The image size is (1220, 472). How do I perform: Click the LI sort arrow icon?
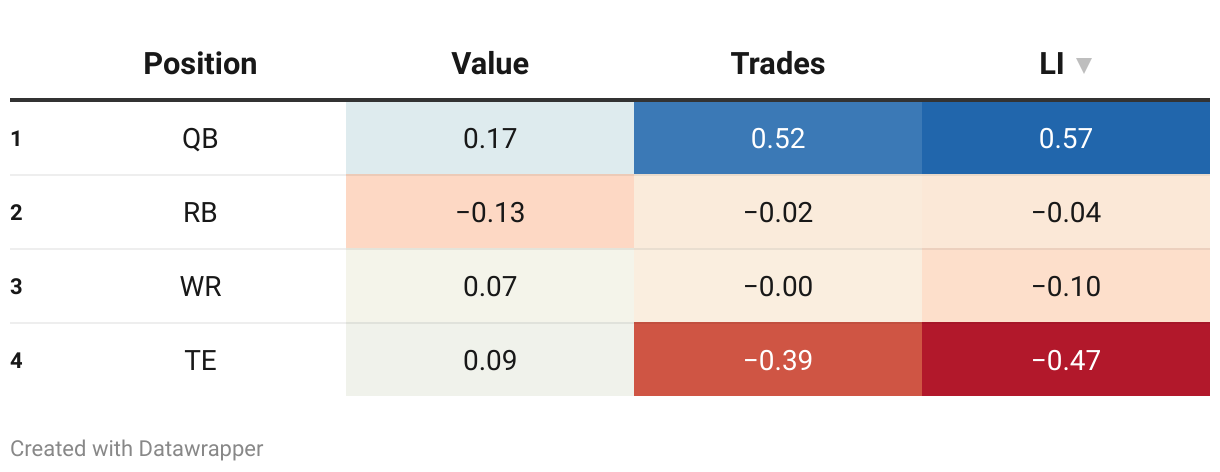[1083, 65]
